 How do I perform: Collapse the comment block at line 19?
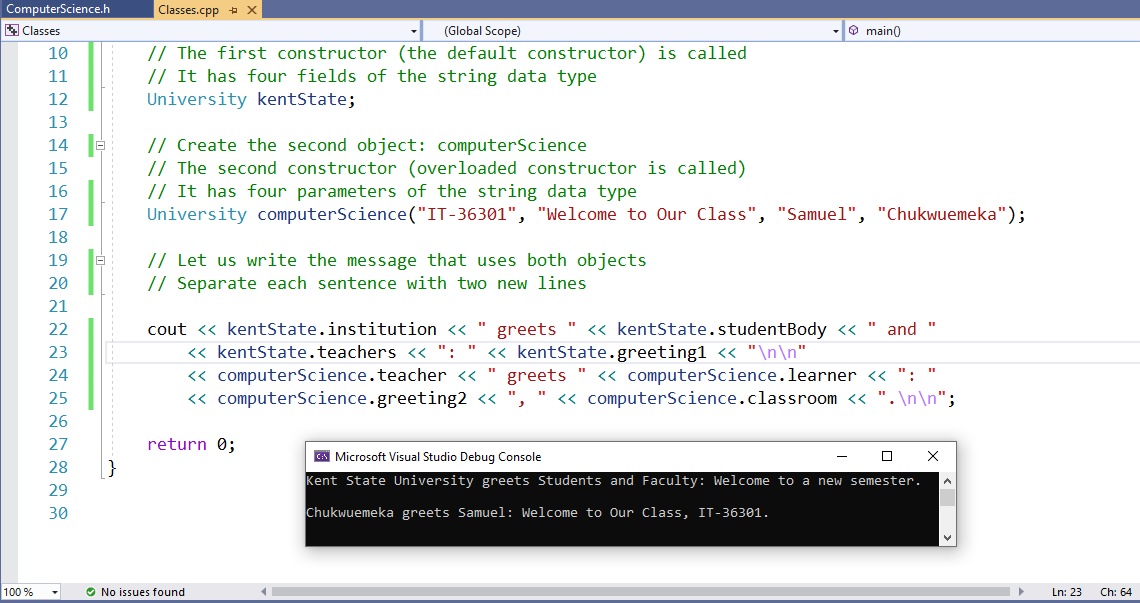[x=101, y=260]
